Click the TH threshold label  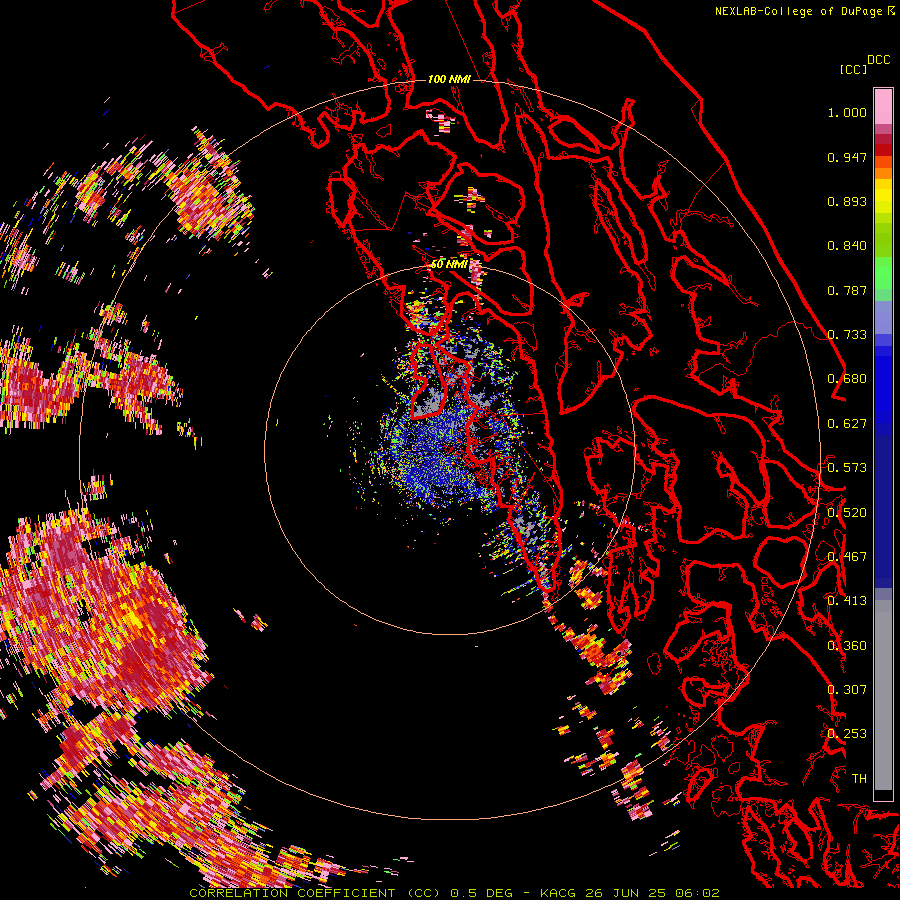(x=859, y=779)
